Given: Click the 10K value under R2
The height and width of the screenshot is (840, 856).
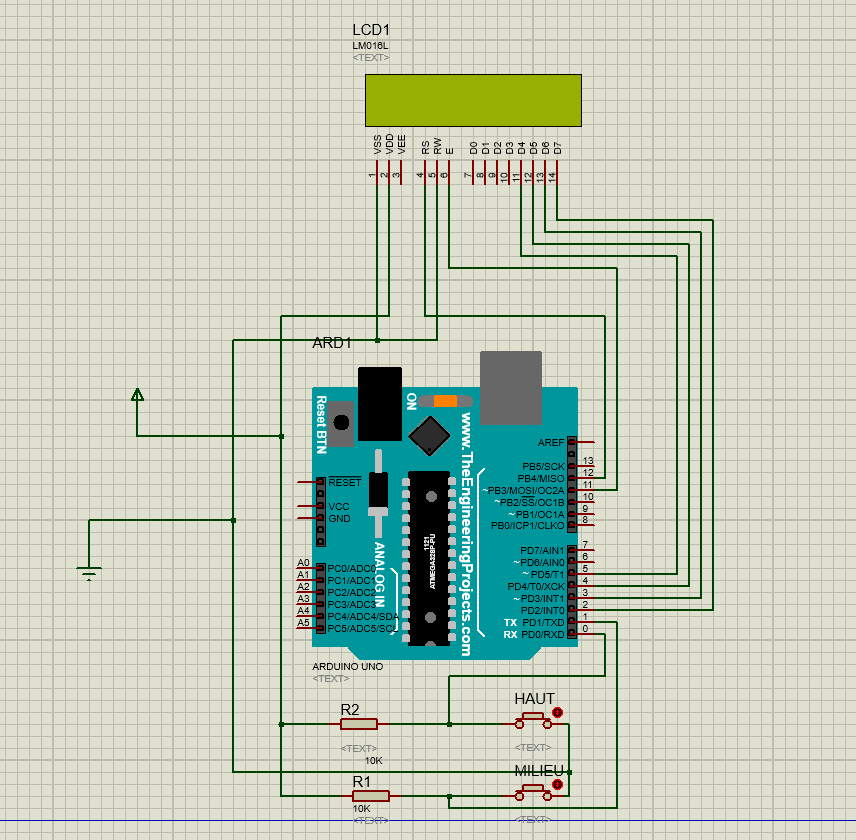Looking at the screenshot, I should (x=373, y=760).
